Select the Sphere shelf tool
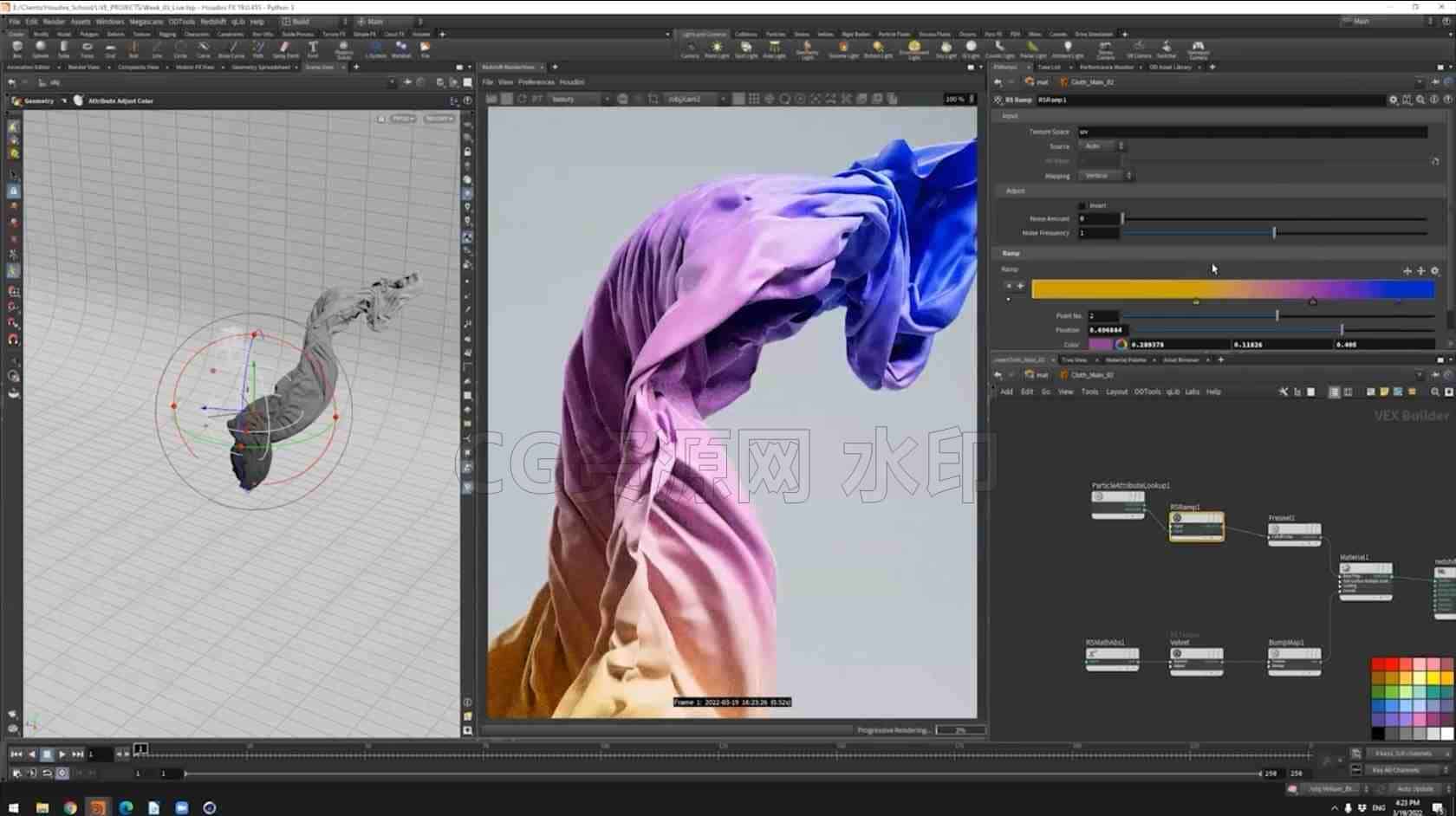 click(40, 49)
